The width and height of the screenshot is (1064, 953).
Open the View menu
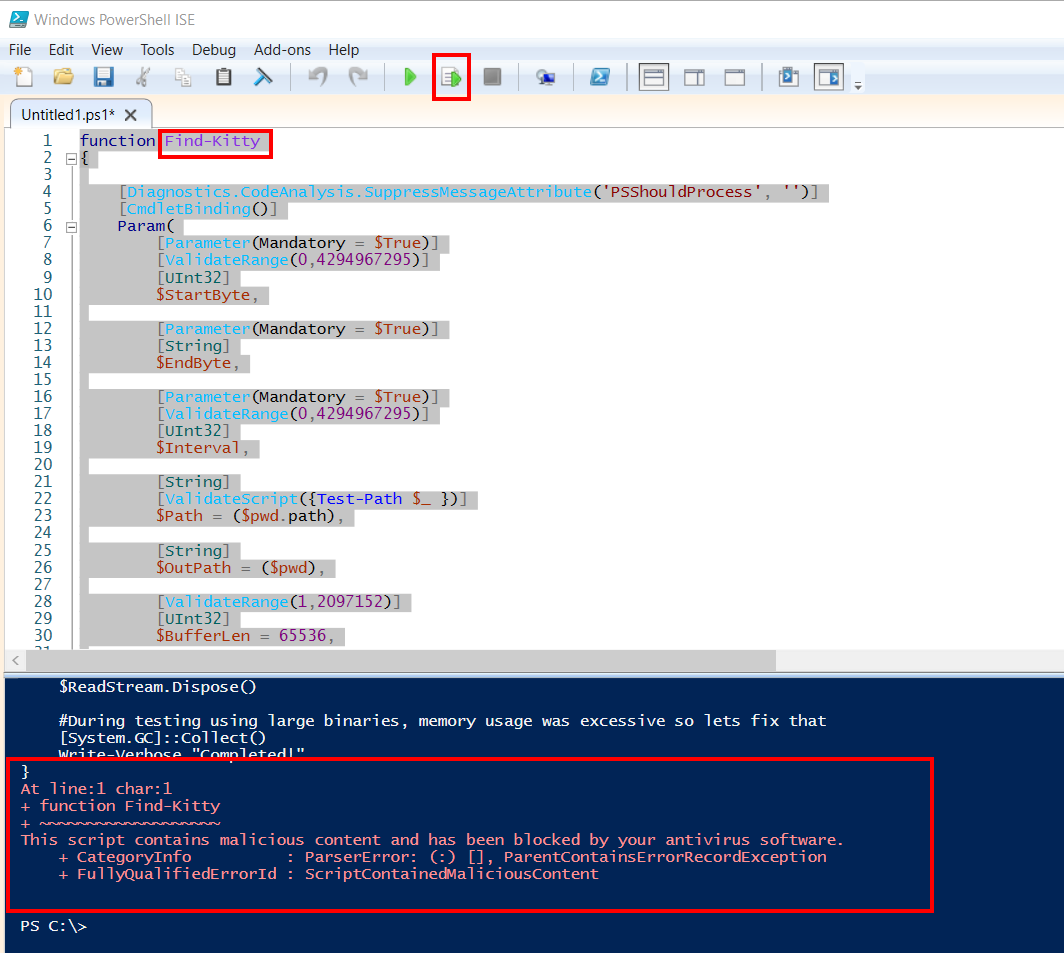pos(107,50)
